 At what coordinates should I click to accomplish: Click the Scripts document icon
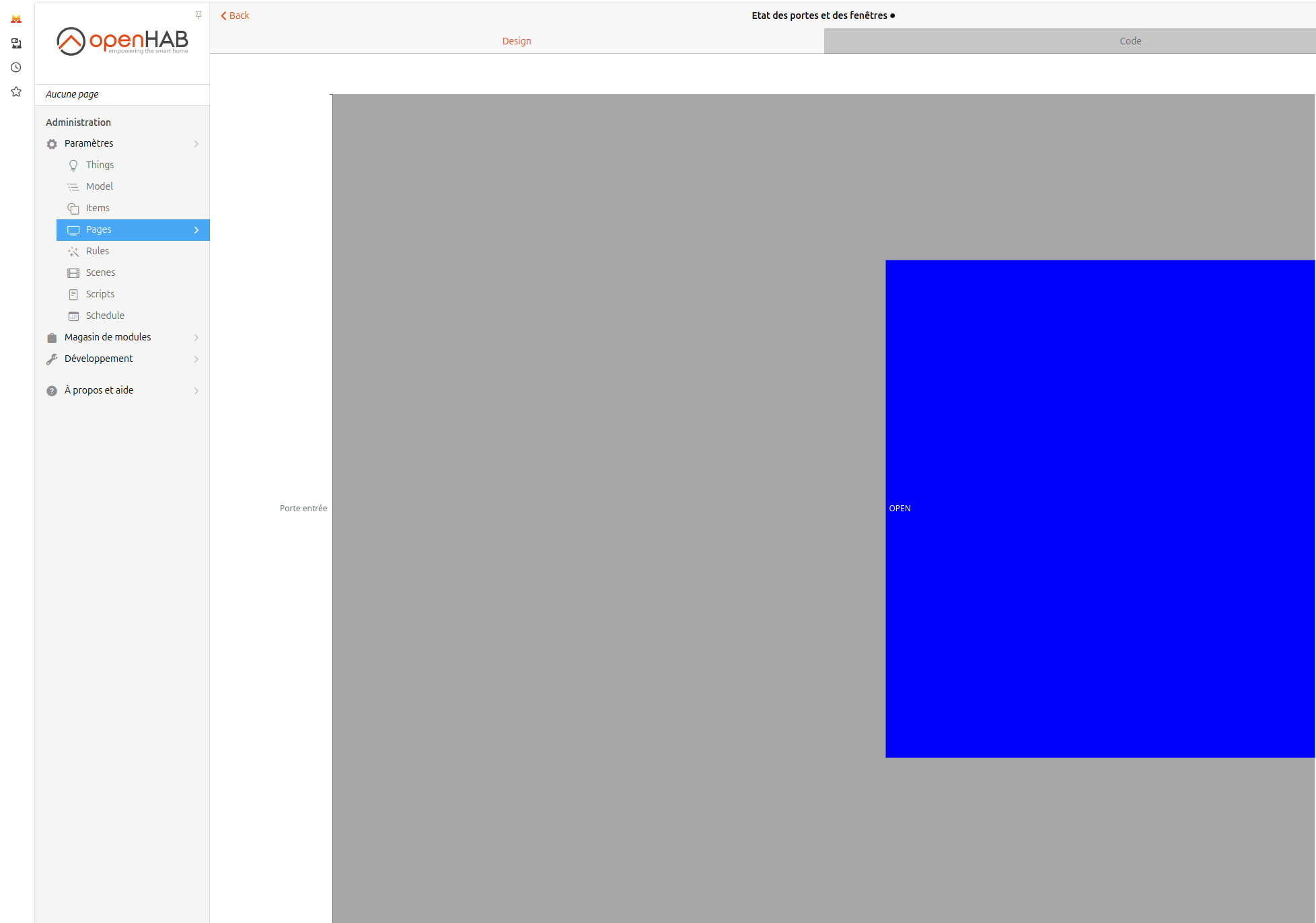tap(73, 295)
